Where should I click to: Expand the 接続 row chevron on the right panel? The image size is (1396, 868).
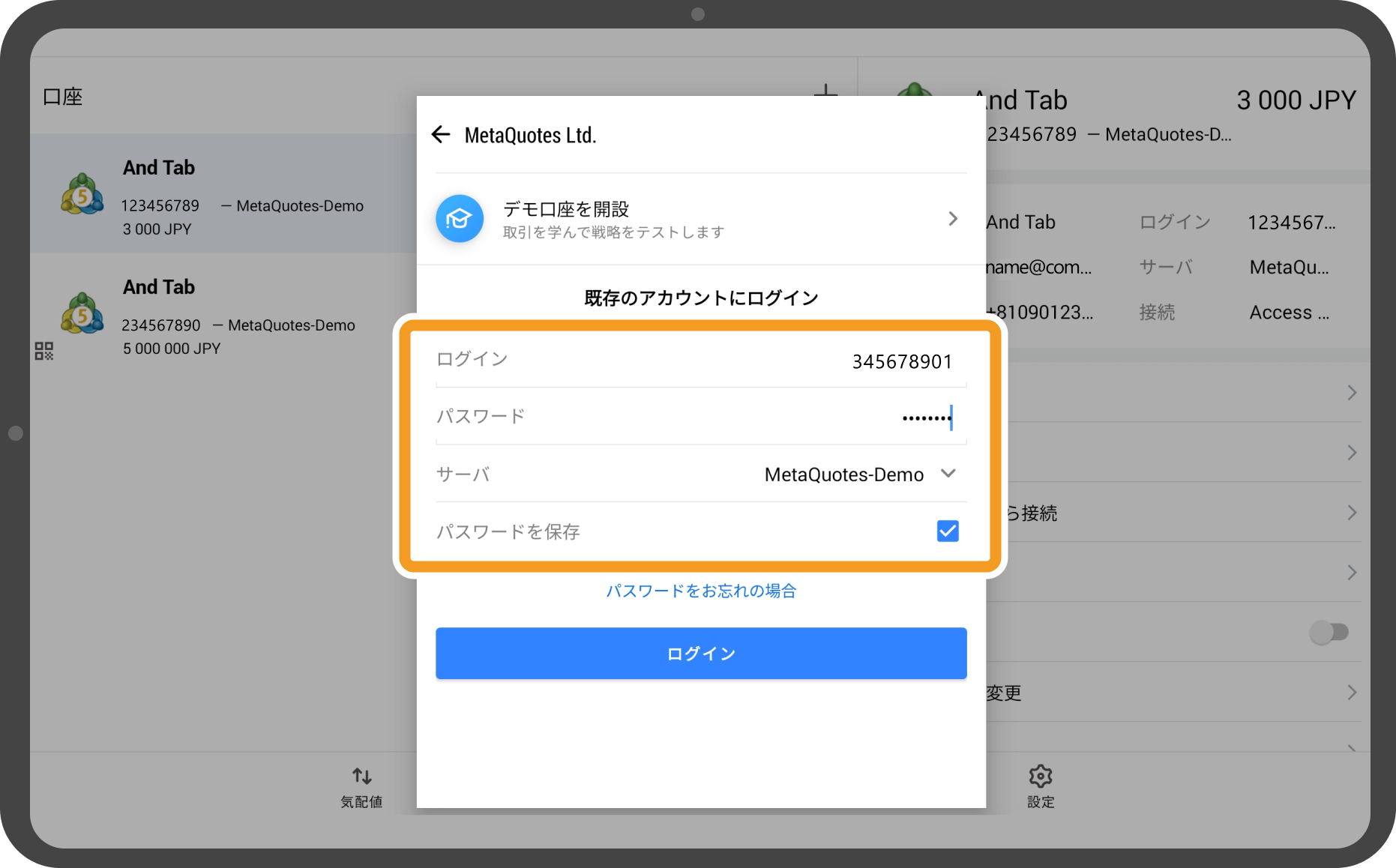[1353, 513]
